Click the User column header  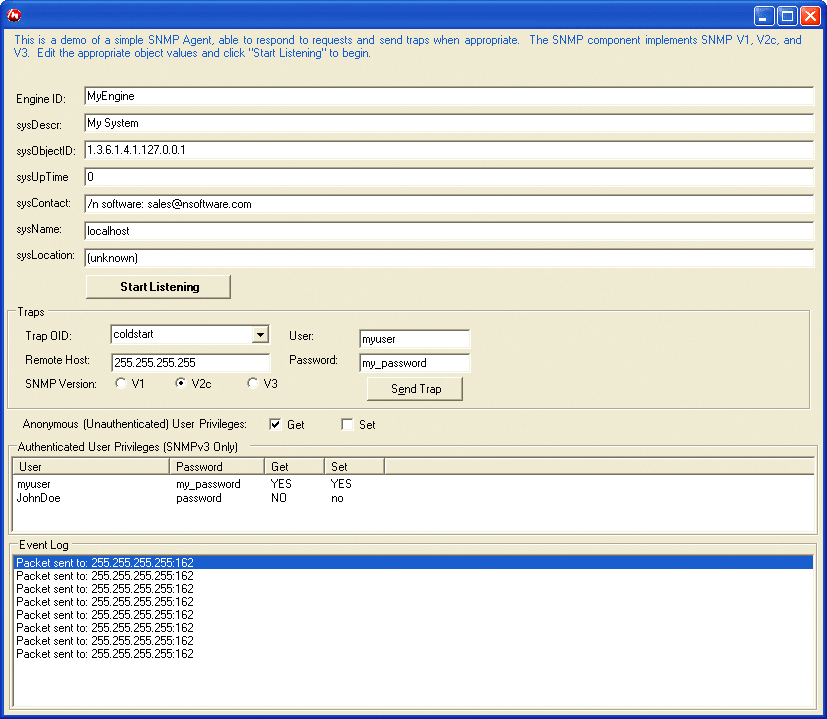pos(91,467)
